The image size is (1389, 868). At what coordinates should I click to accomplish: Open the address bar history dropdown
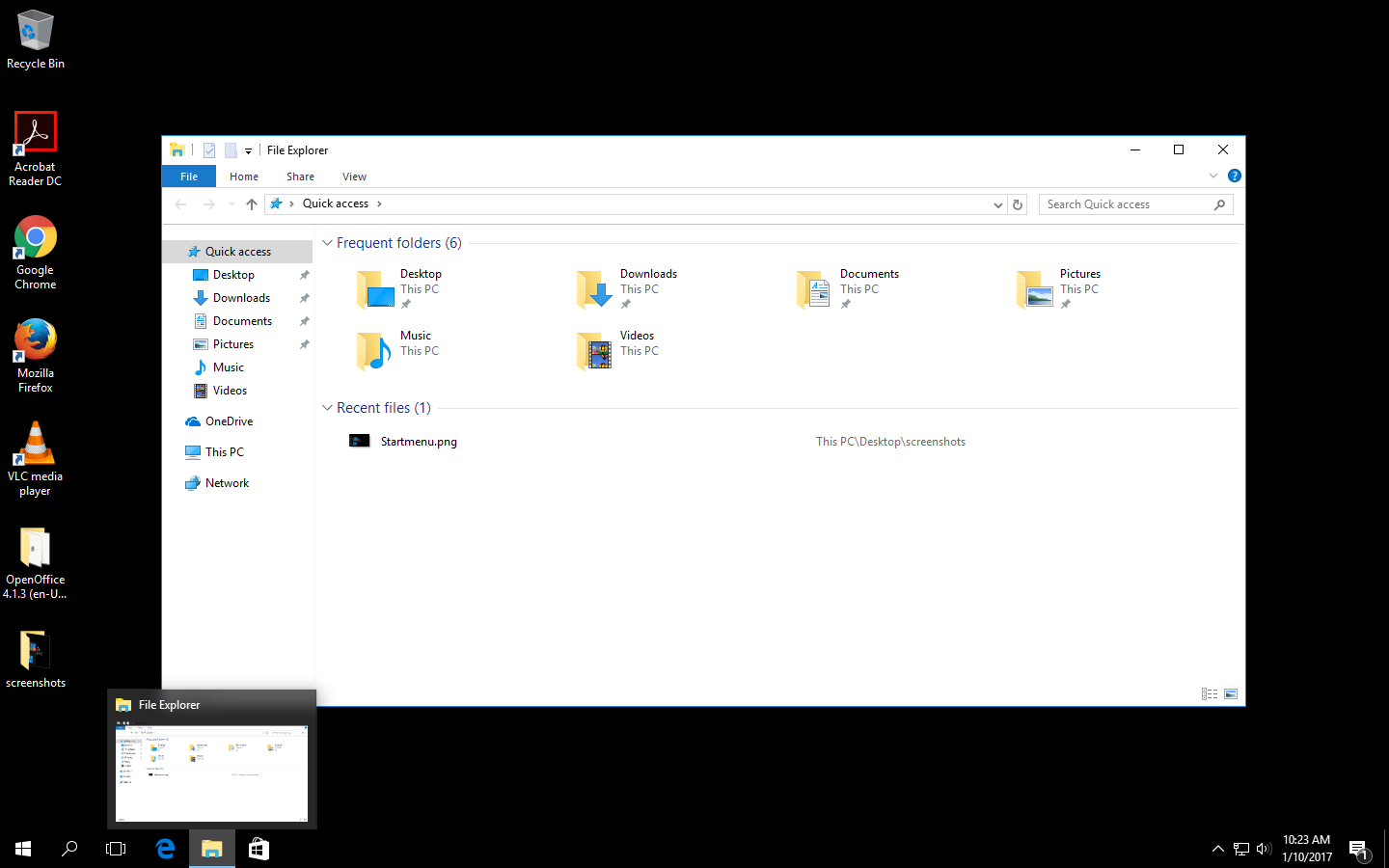pos(997,204)
